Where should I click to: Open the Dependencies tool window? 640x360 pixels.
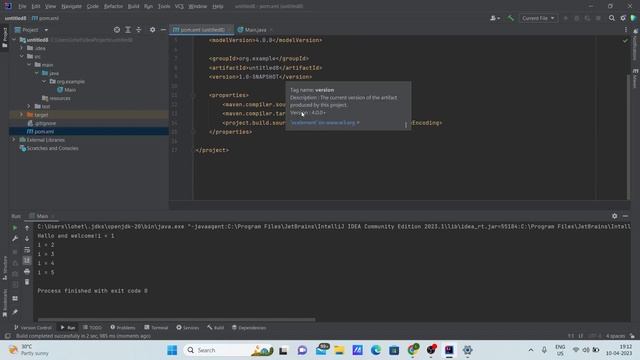(x=249, y=327)
